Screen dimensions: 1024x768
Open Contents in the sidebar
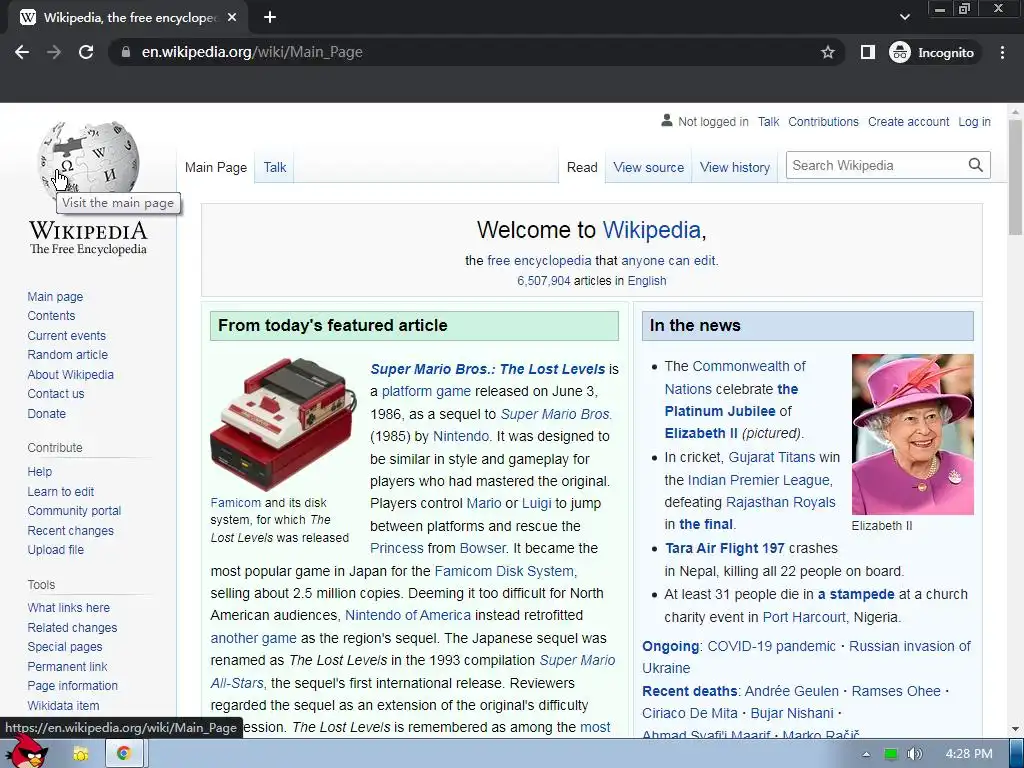[x=51, y=315]
